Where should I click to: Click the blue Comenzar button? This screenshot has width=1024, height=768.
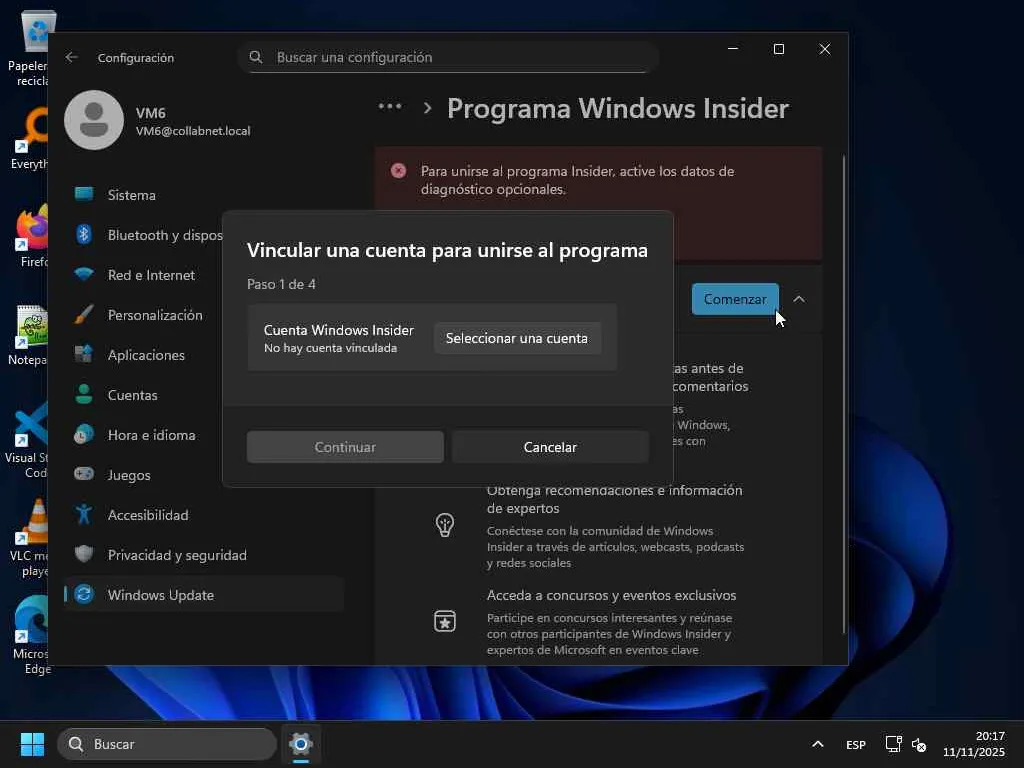(735, 299)
